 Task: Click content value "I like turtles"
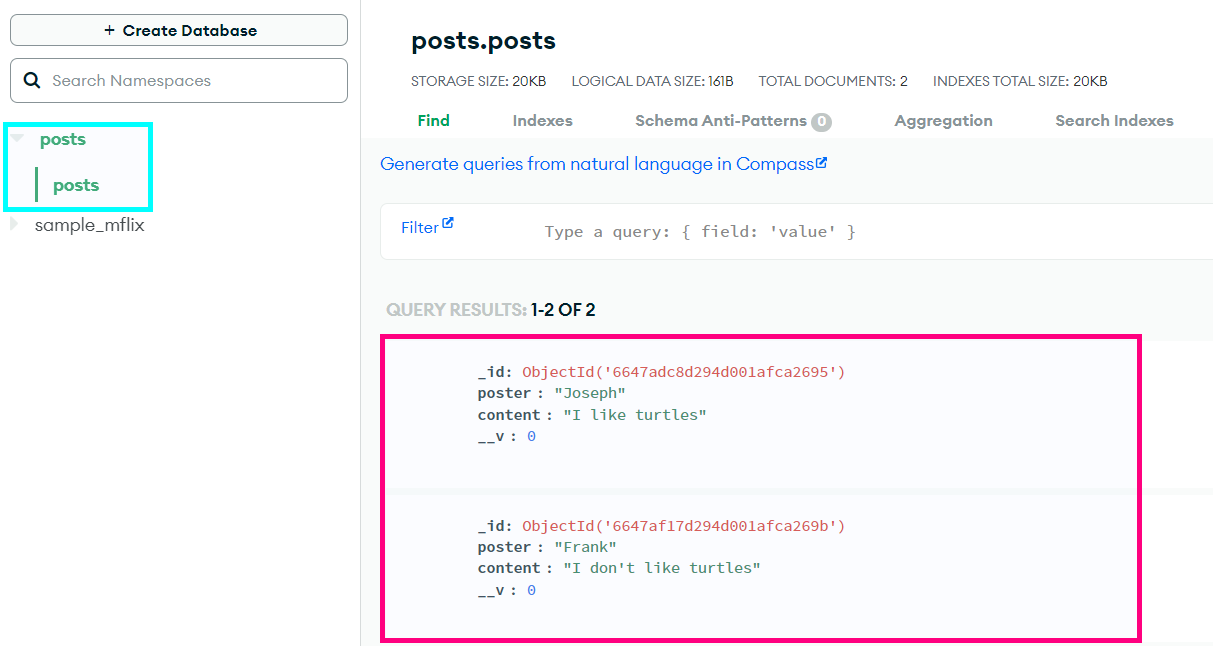point(635,415)
